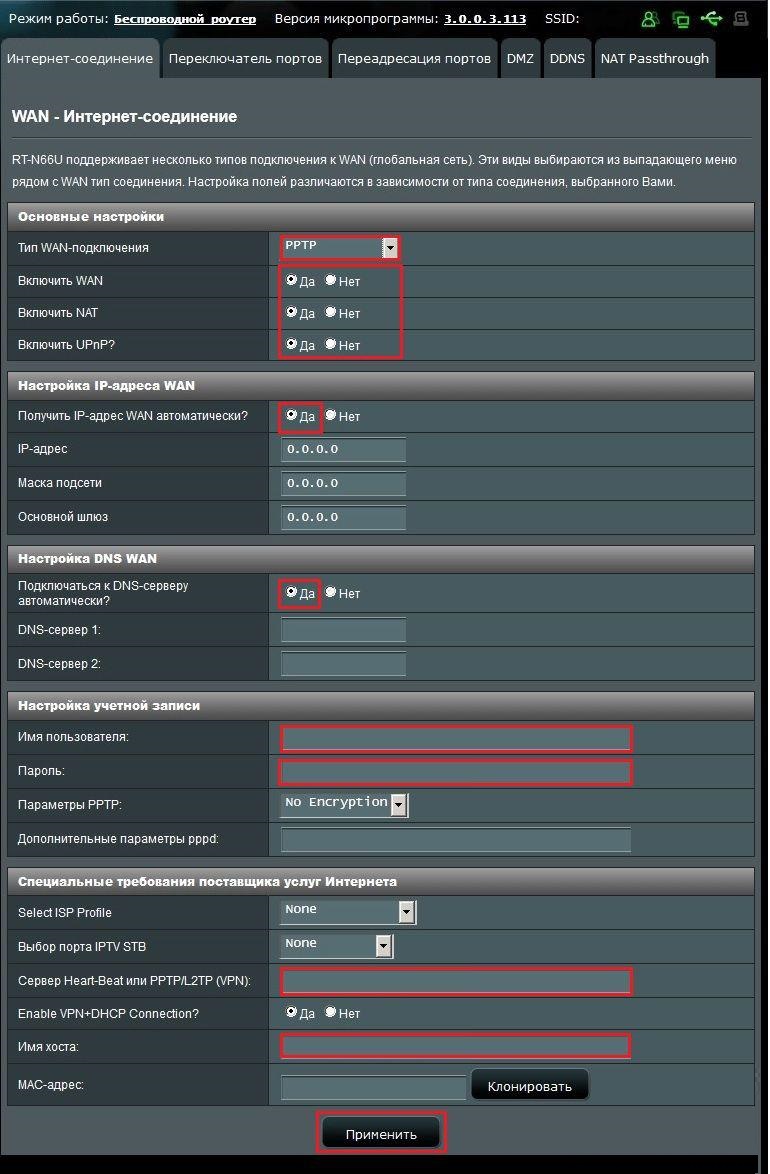This screenshot has height=1174, width=770.
Task: Open firmware version 3.0.0.3.113 link
Action: pos(485,19)
